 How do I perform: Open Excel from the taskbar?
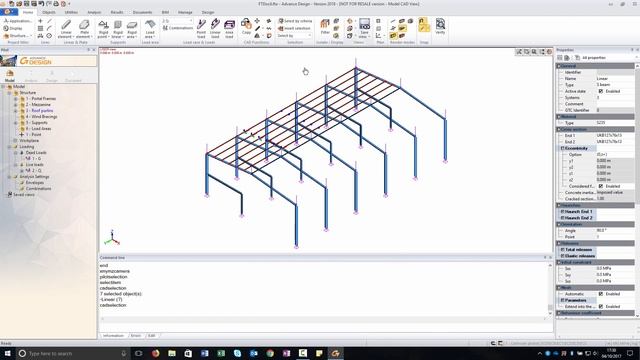pyautogui.click(x=221, y=353)
